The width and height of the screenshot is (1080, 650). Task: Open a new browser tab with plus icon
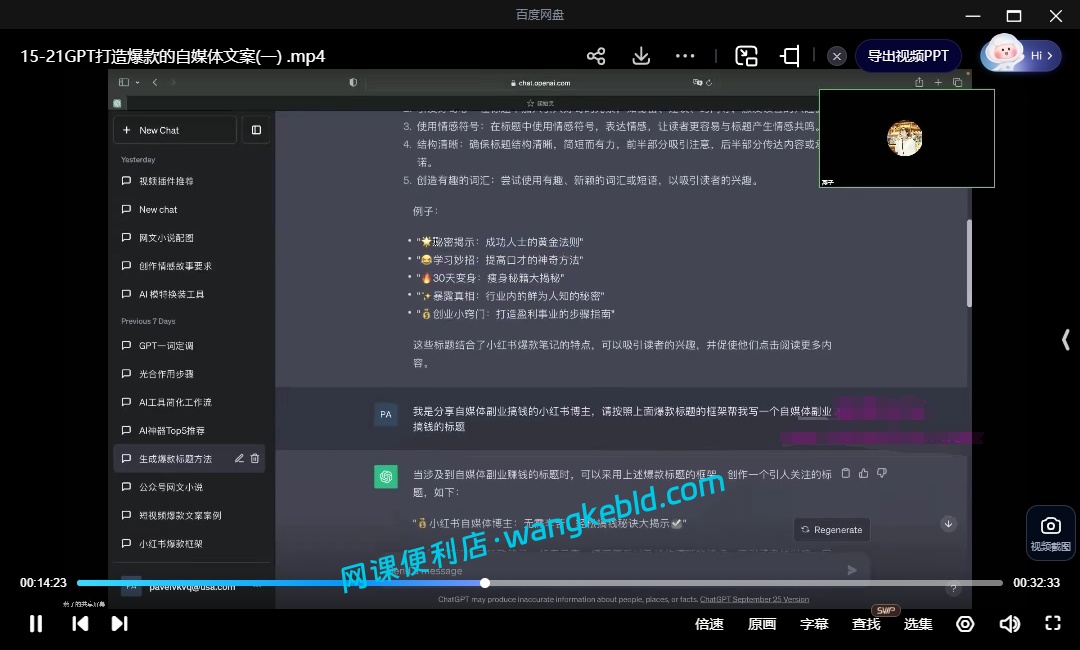pos(938,82)
